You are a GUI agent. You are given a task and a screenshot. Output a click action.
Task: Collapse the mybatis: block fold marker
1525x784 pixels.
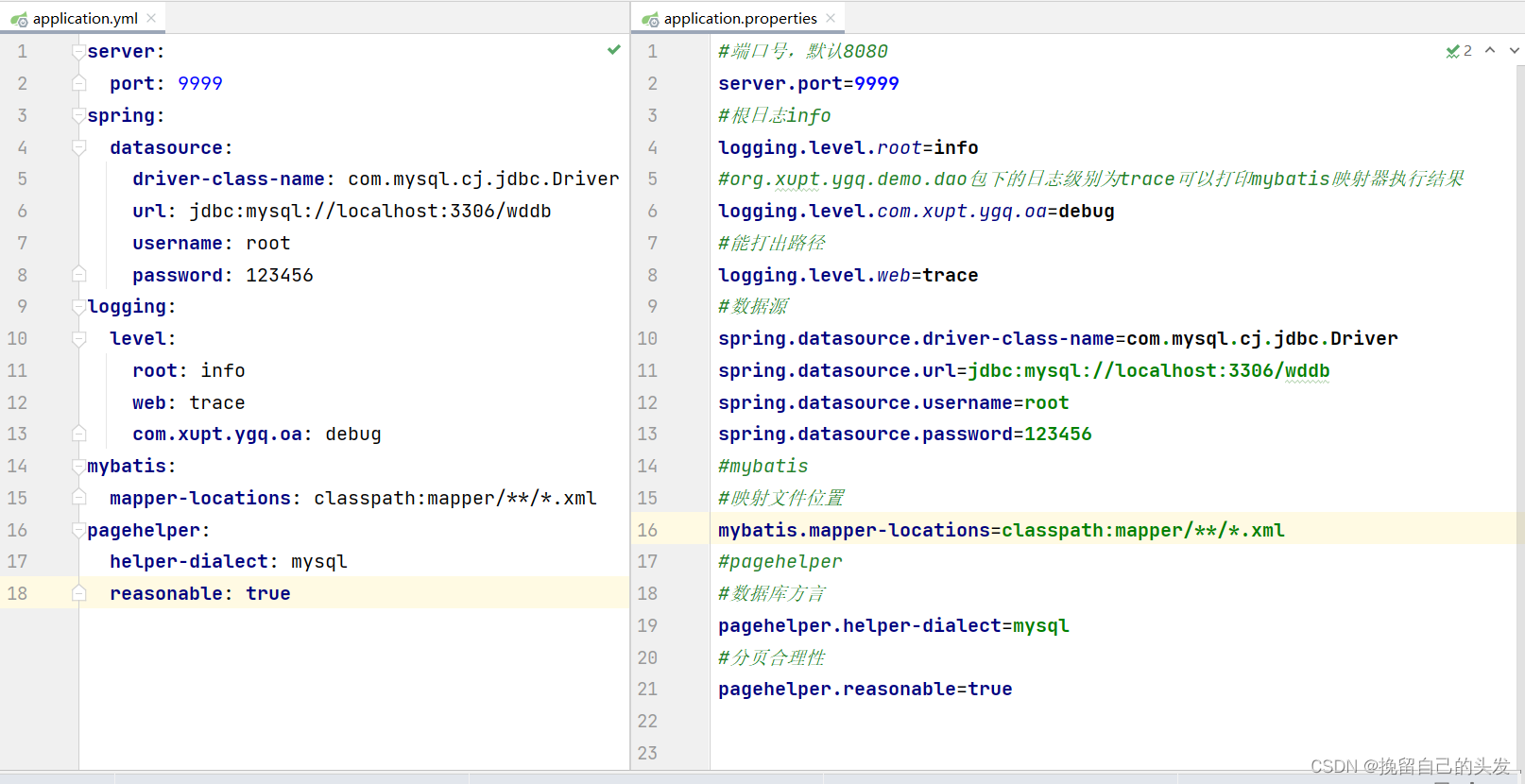[79, 466]
